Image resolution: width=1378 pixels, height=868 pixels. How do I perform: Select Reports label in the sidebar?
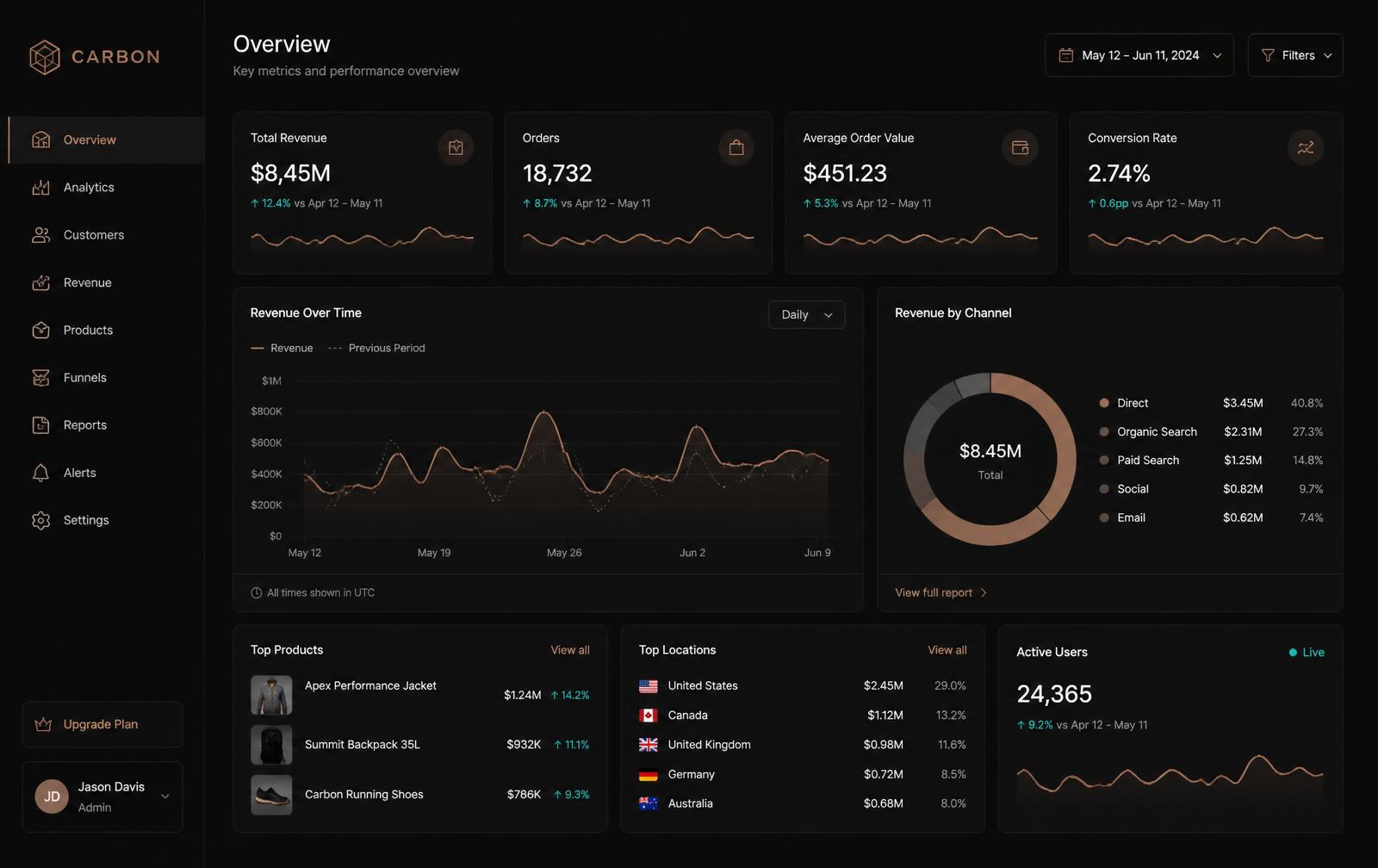[85, 425]
